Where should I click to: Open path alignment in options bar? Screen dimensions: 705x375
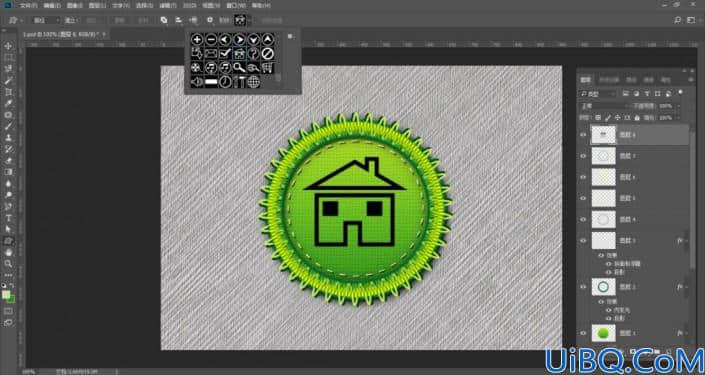point(178,20)
